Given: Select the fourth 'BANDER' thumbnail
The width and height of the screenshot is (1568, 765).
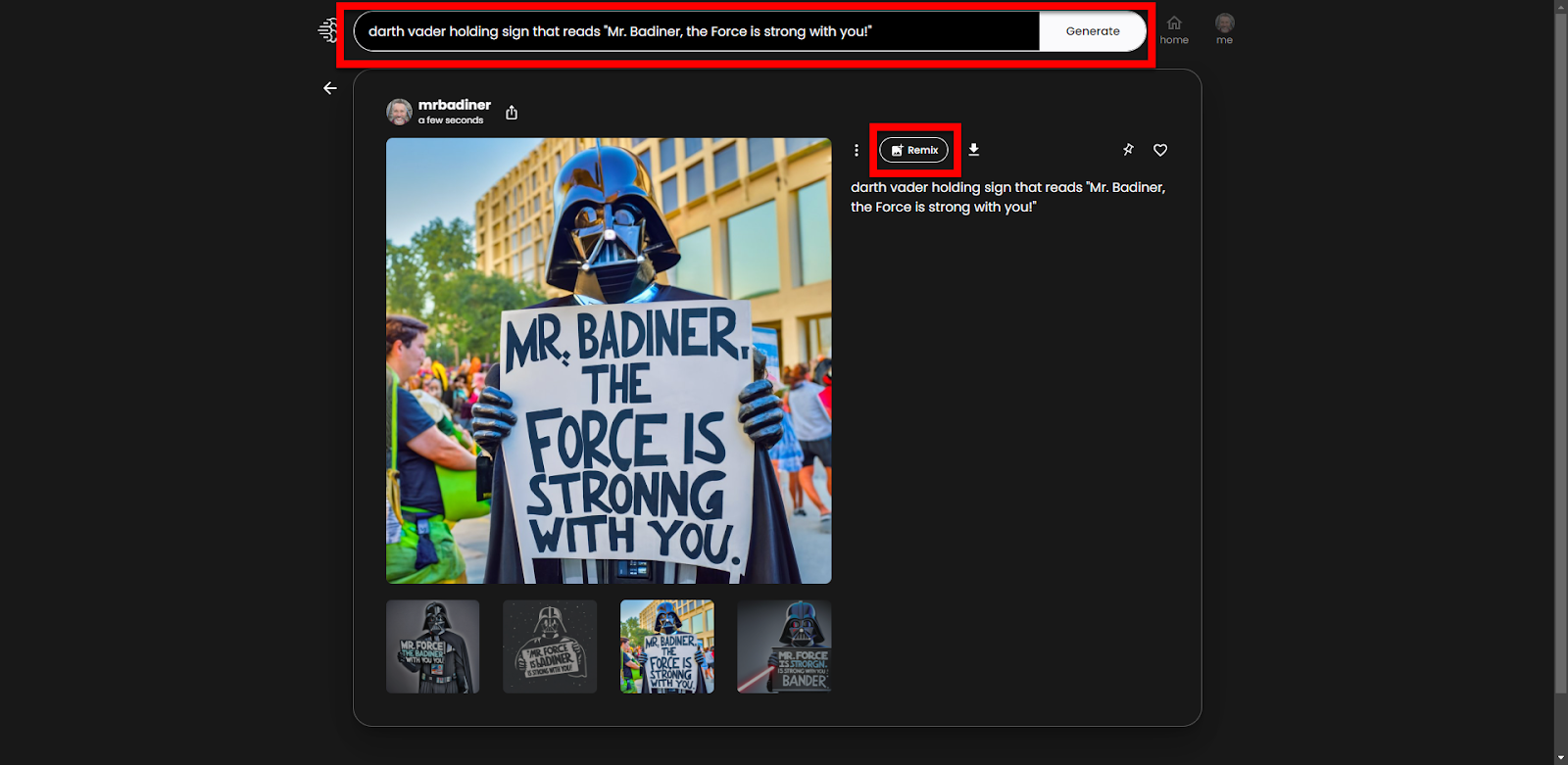Looking at the screenshot, I should coord(784,646).
